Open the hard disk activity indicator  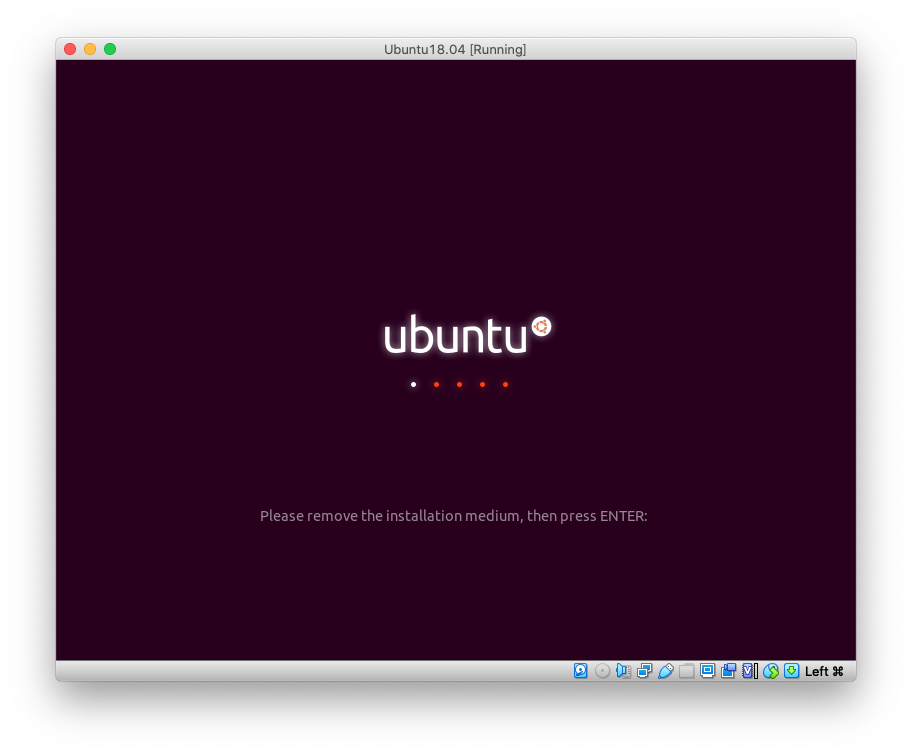coord(580,671)
